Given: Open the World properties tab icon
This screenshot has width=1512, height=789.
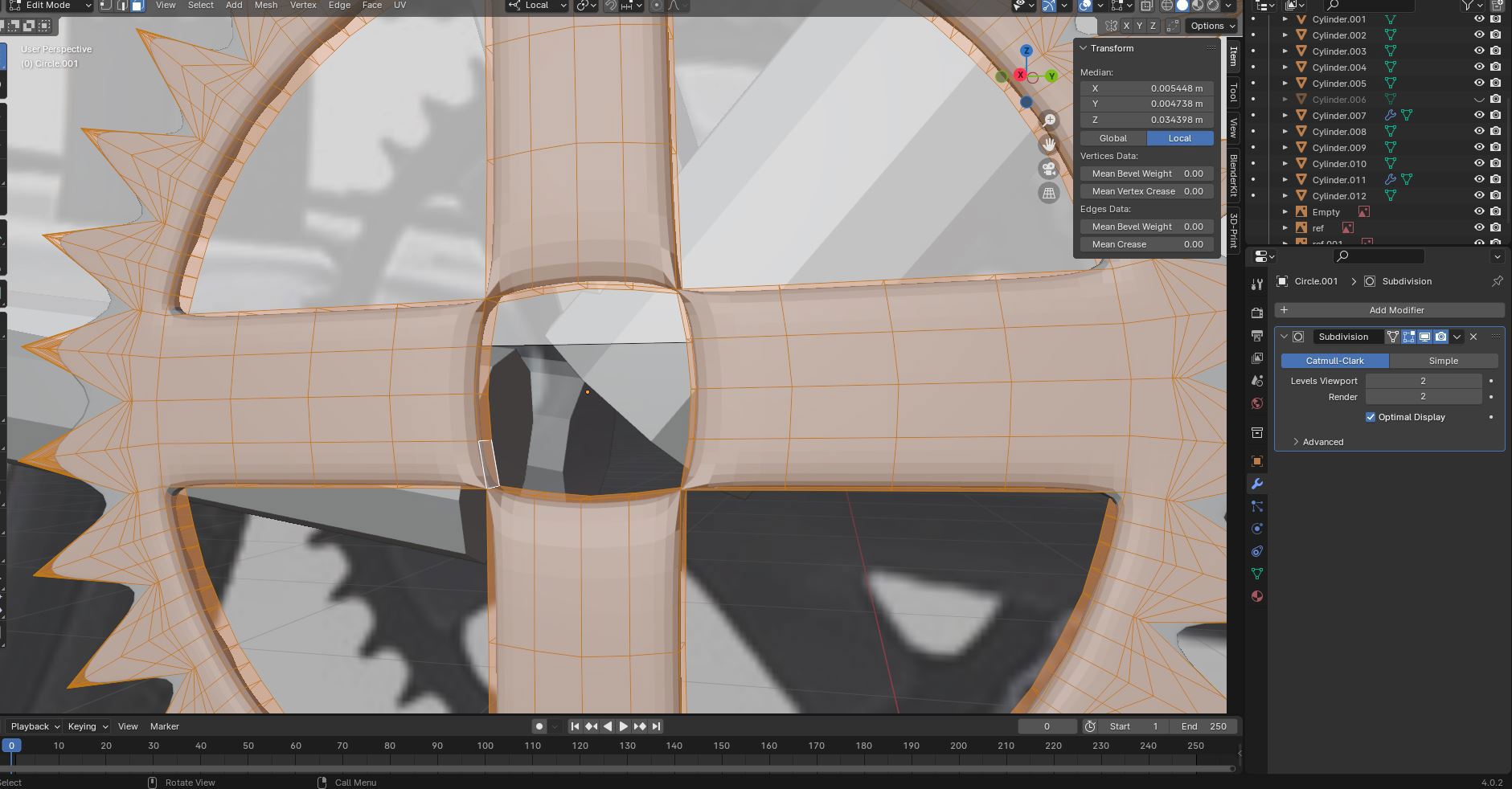Looking at the screenshot, I should pyautogui.click(x=1257, y=403).
